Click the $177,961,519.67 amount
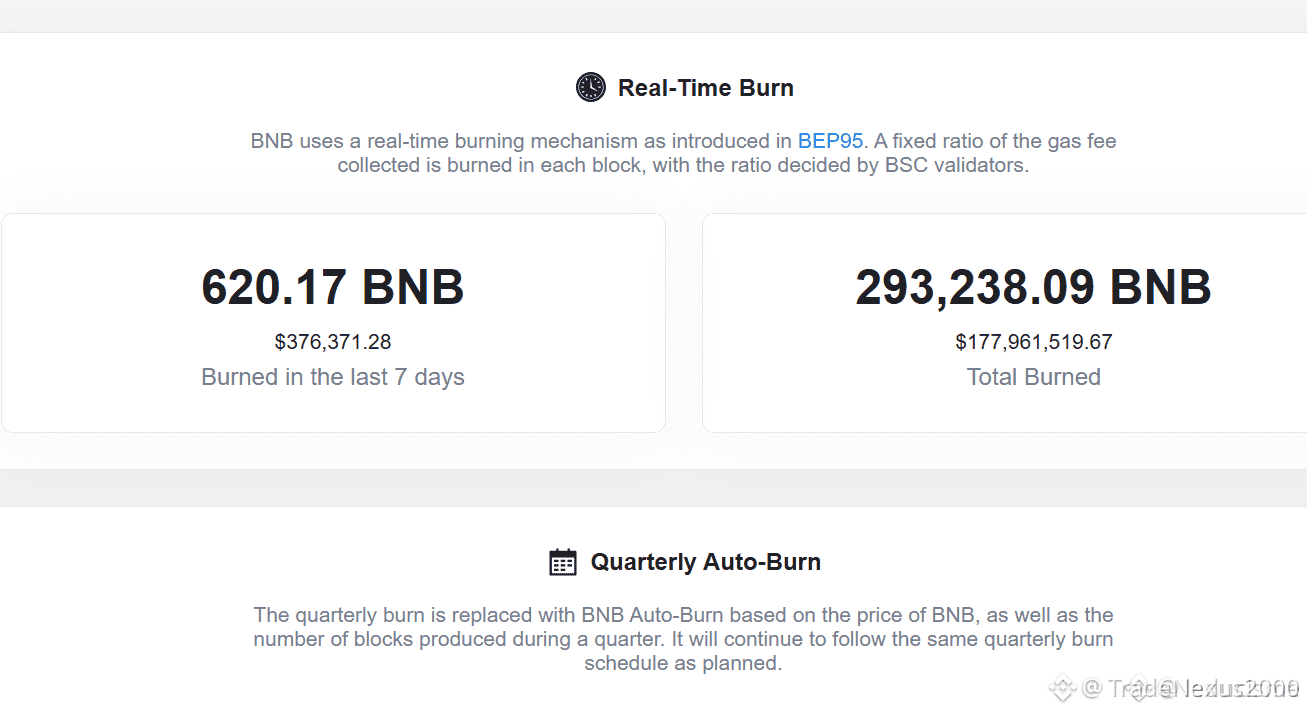The width and height of the screenshot is (1307, 713). 1034,342
